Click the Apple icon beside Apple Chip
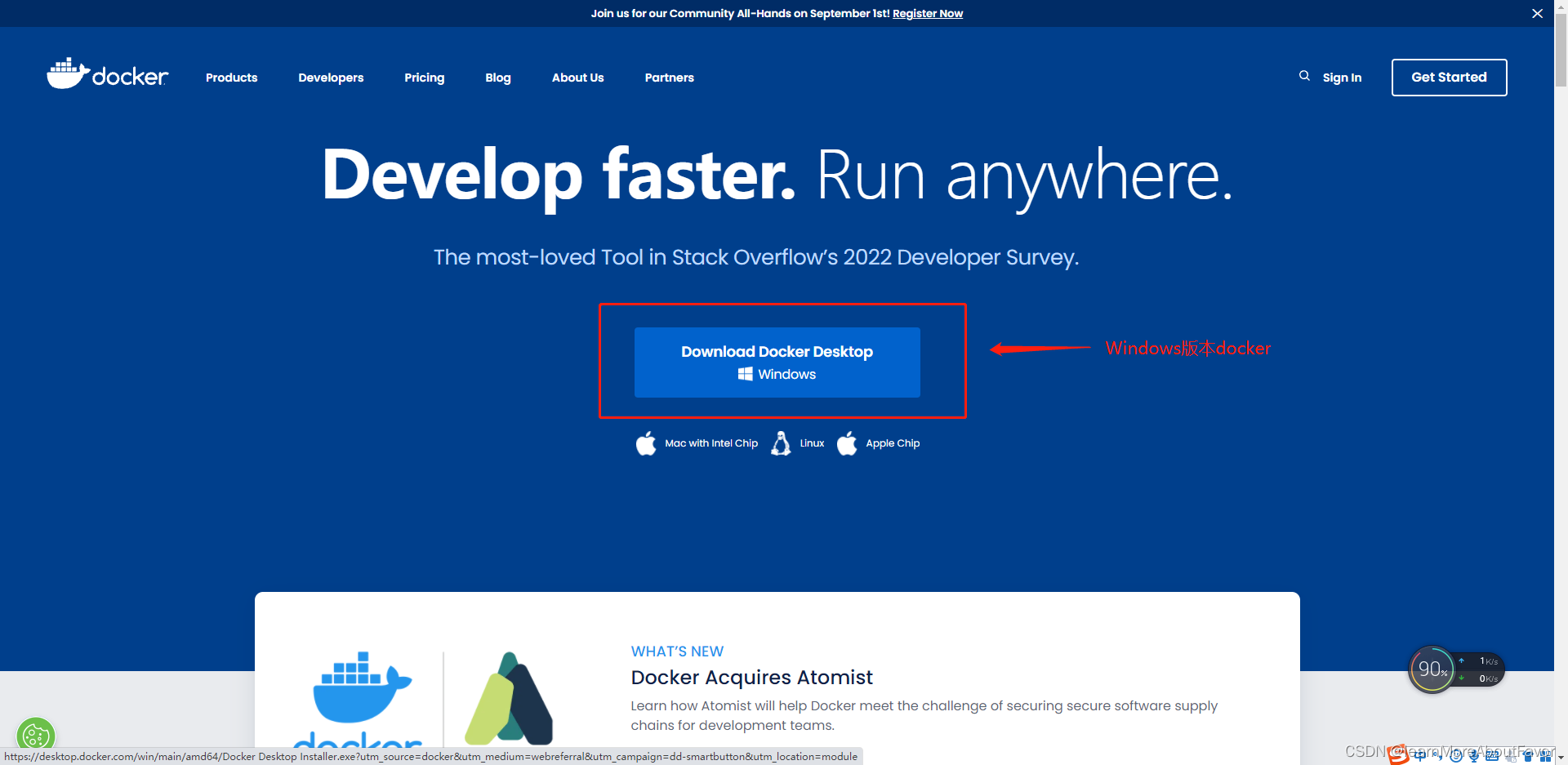 [x=847, y=443]
